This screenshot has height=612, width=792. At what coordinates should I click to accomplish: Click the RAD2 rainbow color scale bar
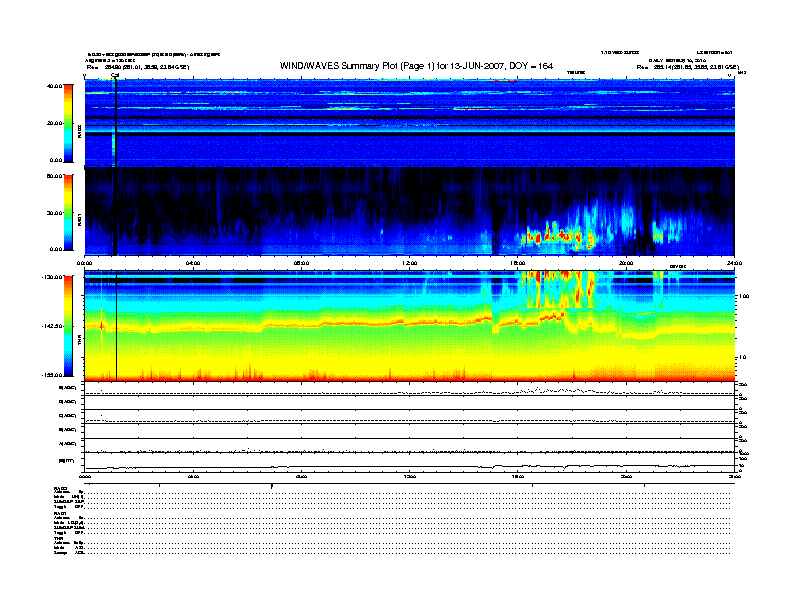(x=68, y=123)
